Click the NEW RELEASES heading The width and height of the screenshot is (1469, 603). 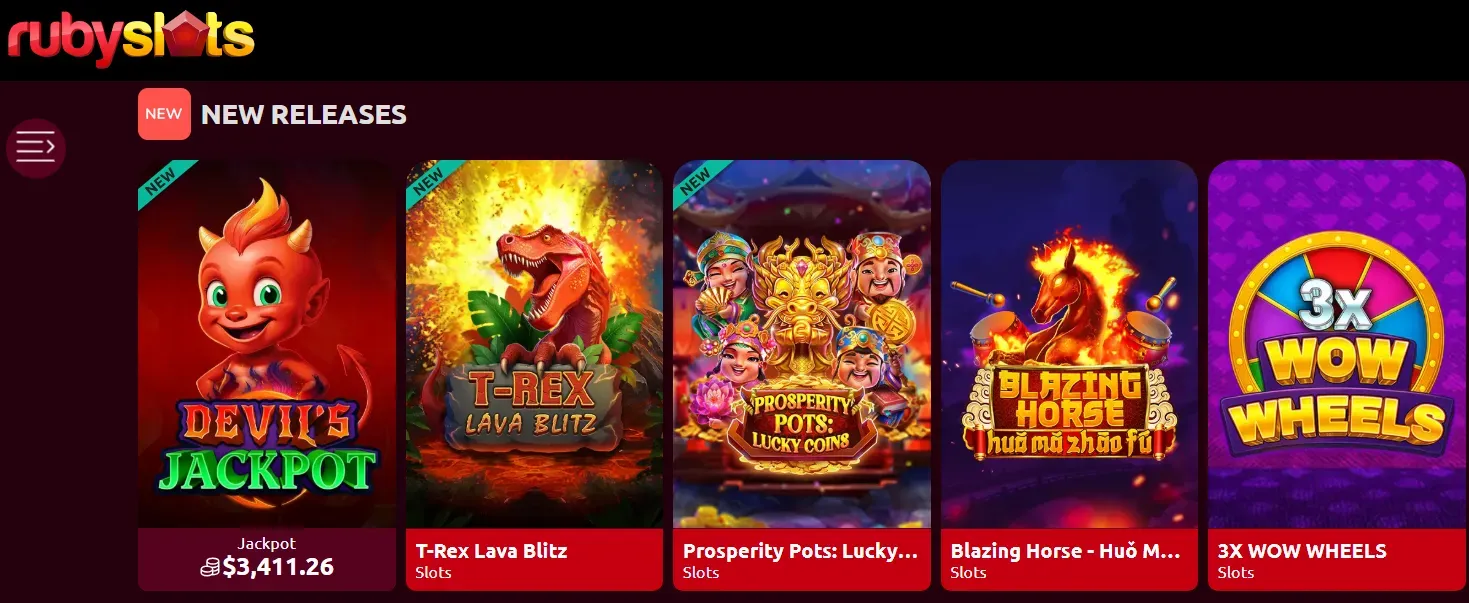pos(304,115)
